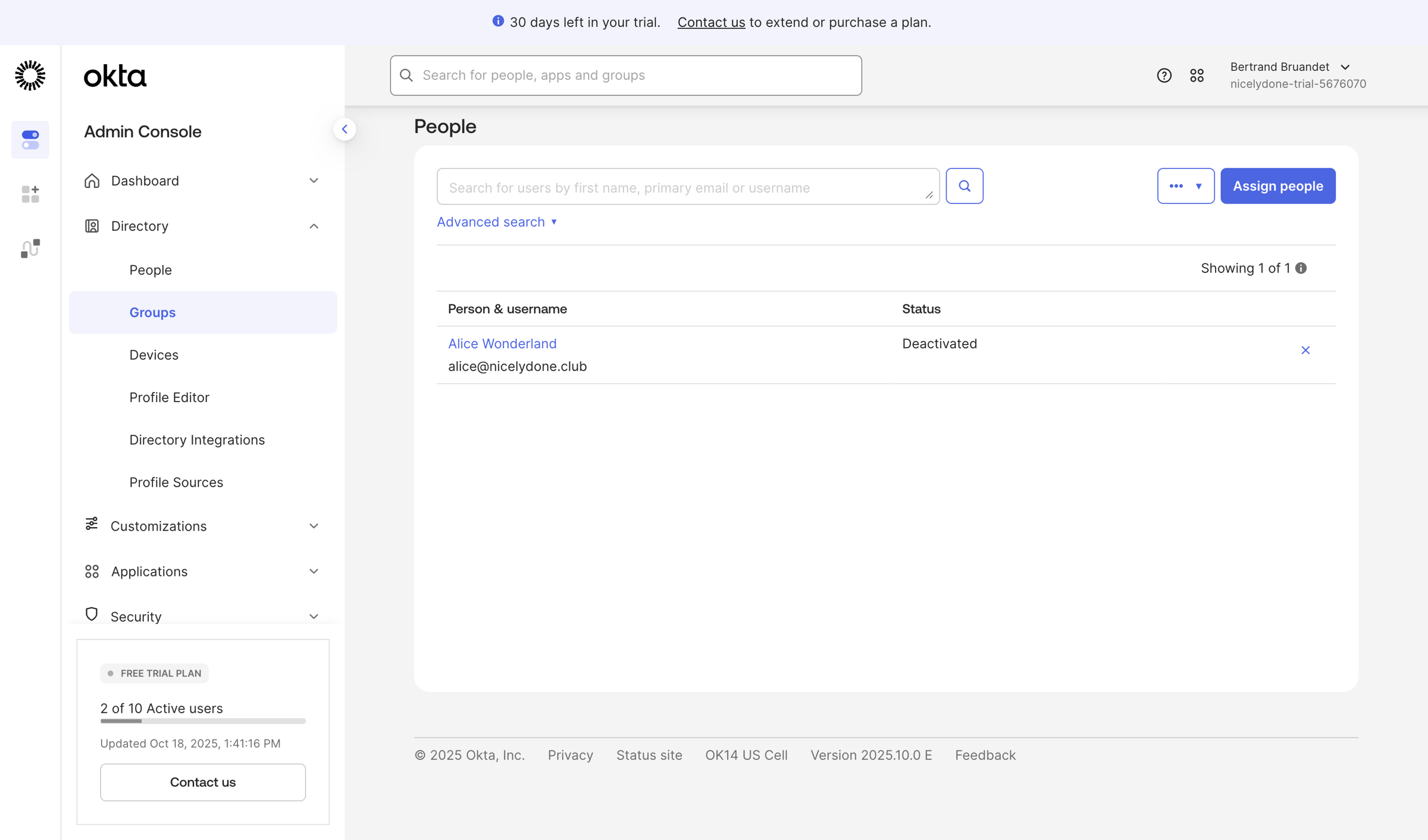Click the Customizations sliders icon

pos(92,524)
